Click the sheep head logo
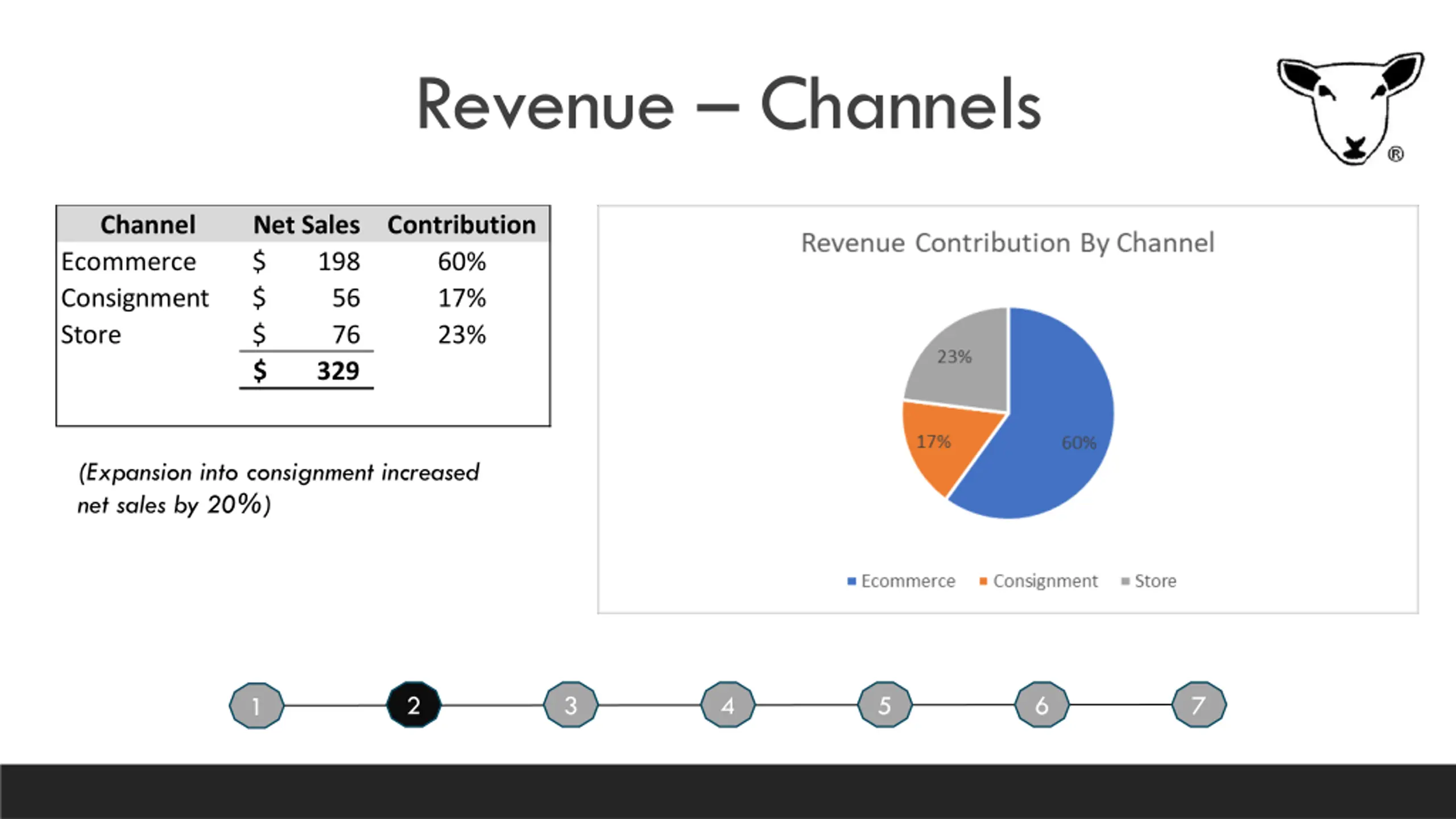The image size is (1456, 819). [x=1350, y=109]
